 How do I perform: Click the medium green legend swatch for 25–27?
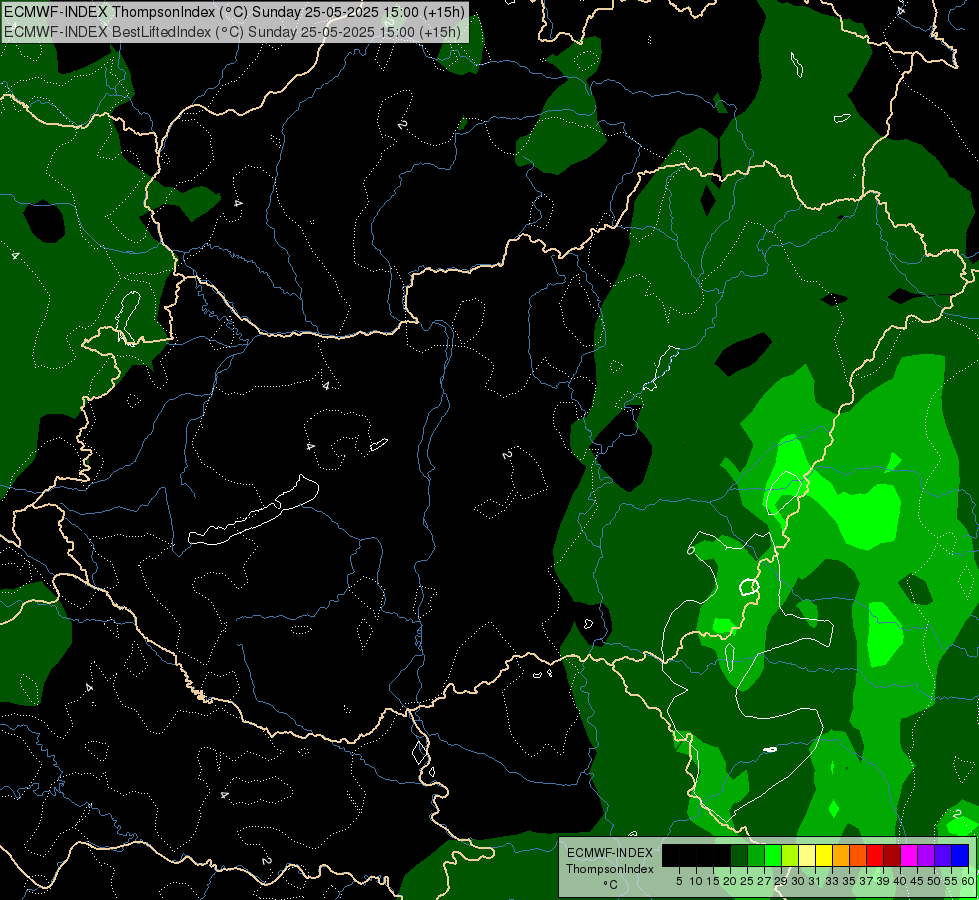755,855
